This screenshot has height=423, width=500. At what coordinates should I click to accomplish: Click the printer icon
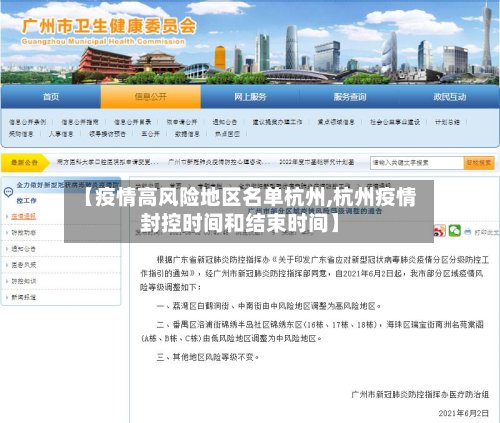(468, 232)
